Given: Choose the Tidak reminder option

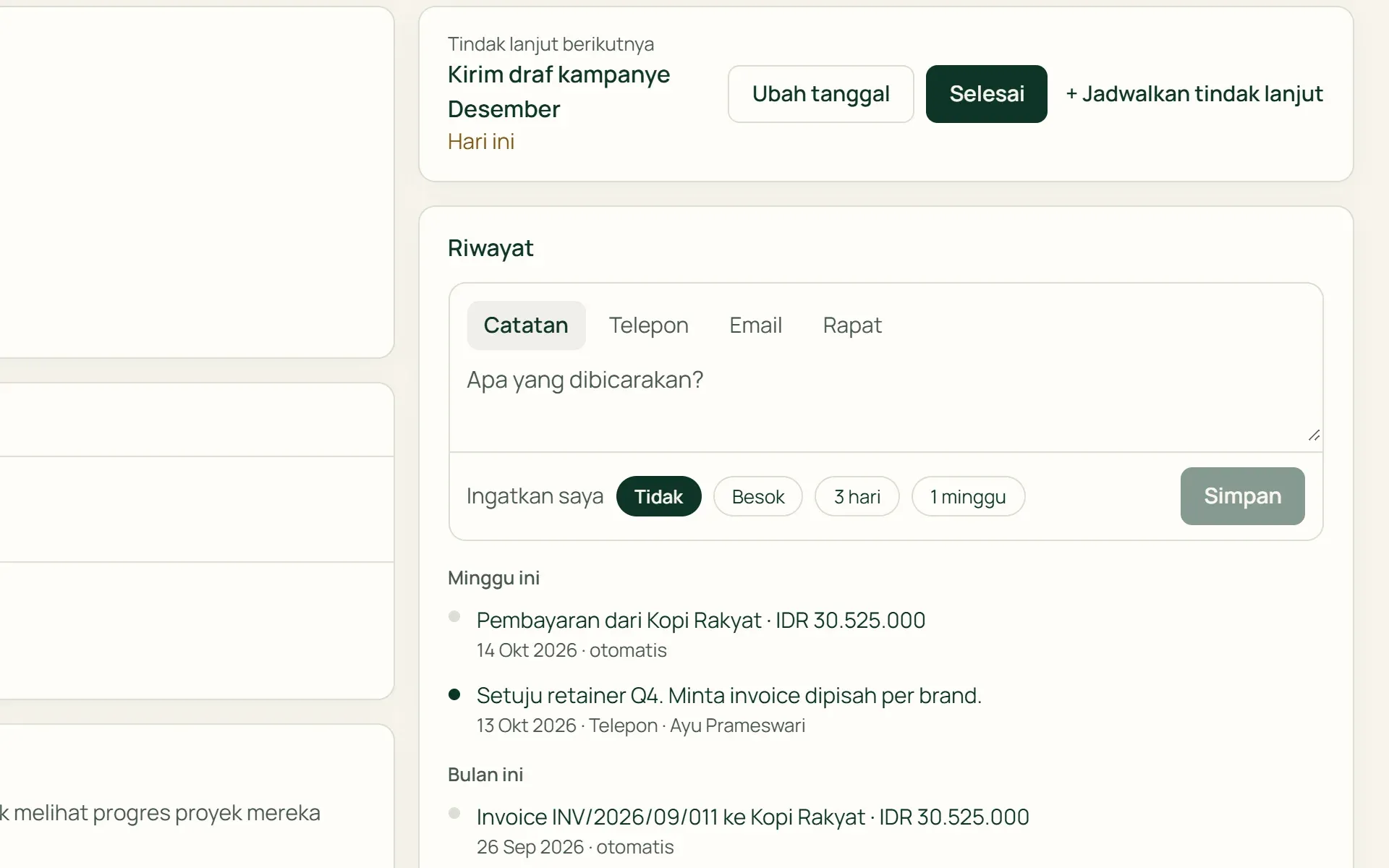Looking at the screenshot, I should click(658, 496).
